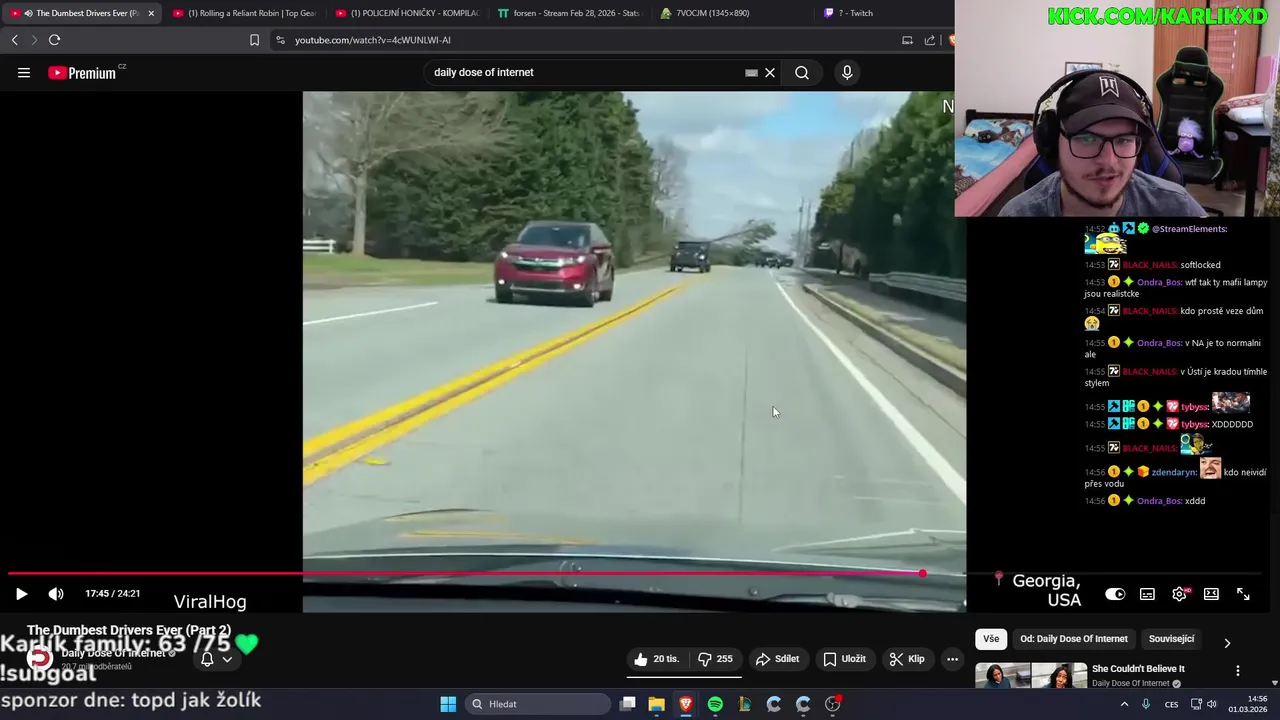Clear the YouTube search query
1280x720 pixels.
point(770,73)
